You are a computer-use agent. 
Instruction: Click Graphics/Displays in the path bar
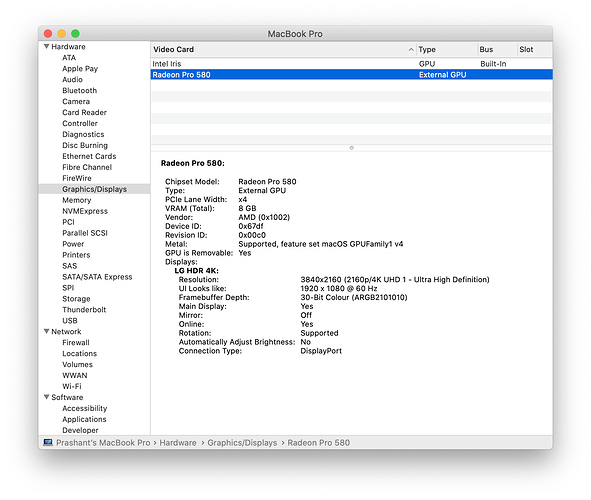coord(242,442)
